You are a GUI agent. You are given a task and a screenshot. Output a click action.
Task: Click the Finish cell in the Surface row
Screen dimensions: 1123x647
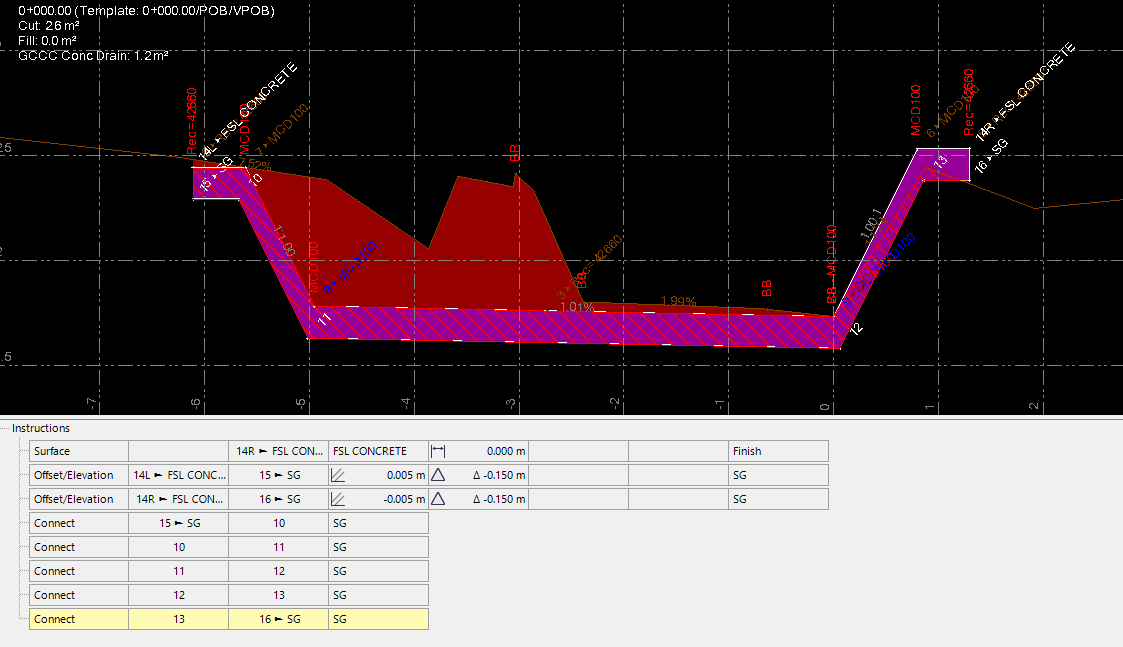[x=778, y=451]
